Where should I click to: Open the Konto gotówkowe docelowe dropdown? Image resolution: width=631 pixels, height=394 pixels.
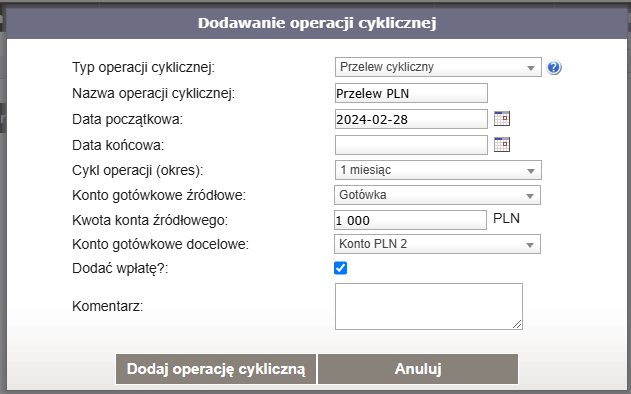point(437,244)
